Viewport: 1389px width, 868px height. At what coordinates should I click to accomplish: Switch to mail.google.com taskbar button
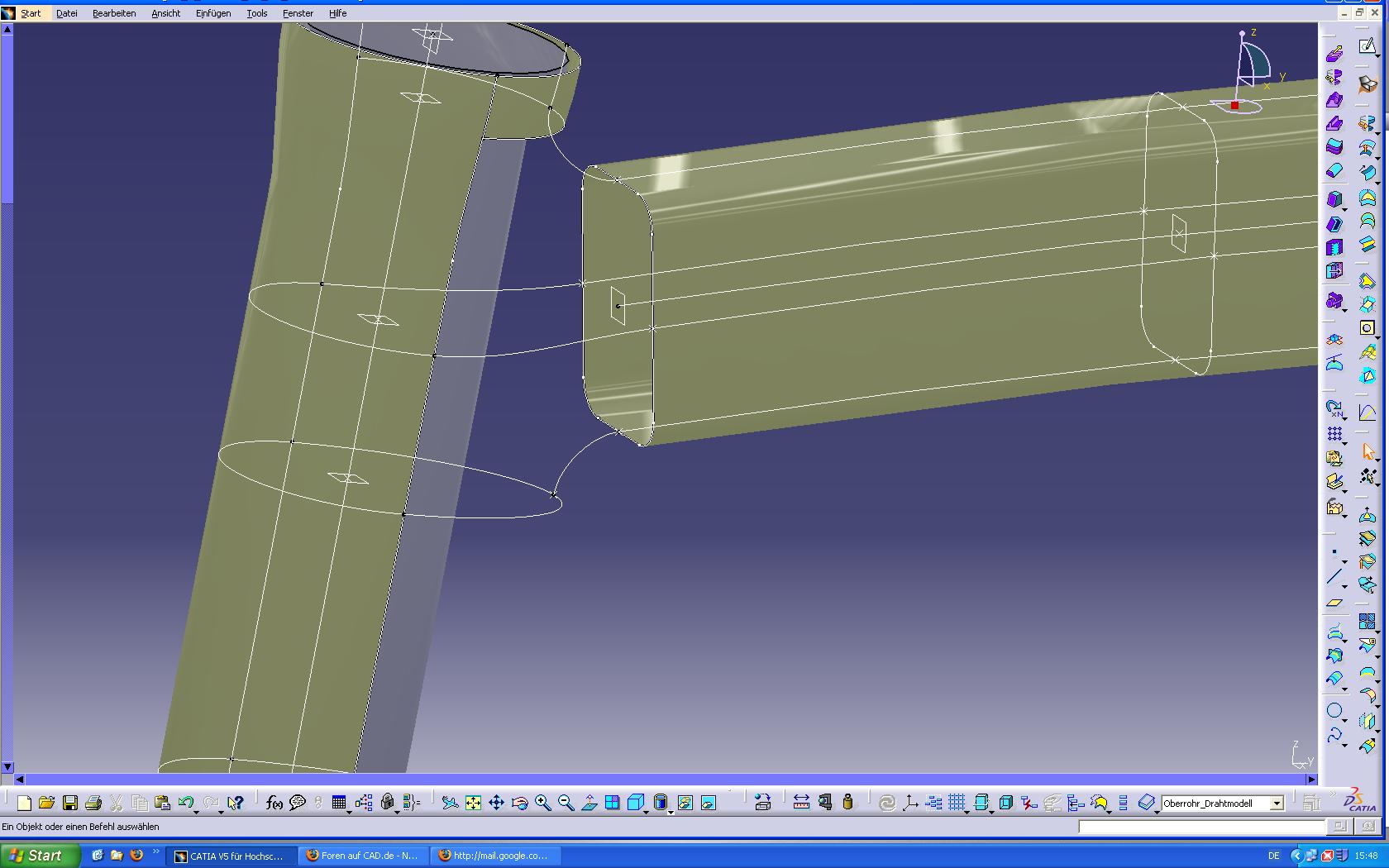(x=494, y=856)
